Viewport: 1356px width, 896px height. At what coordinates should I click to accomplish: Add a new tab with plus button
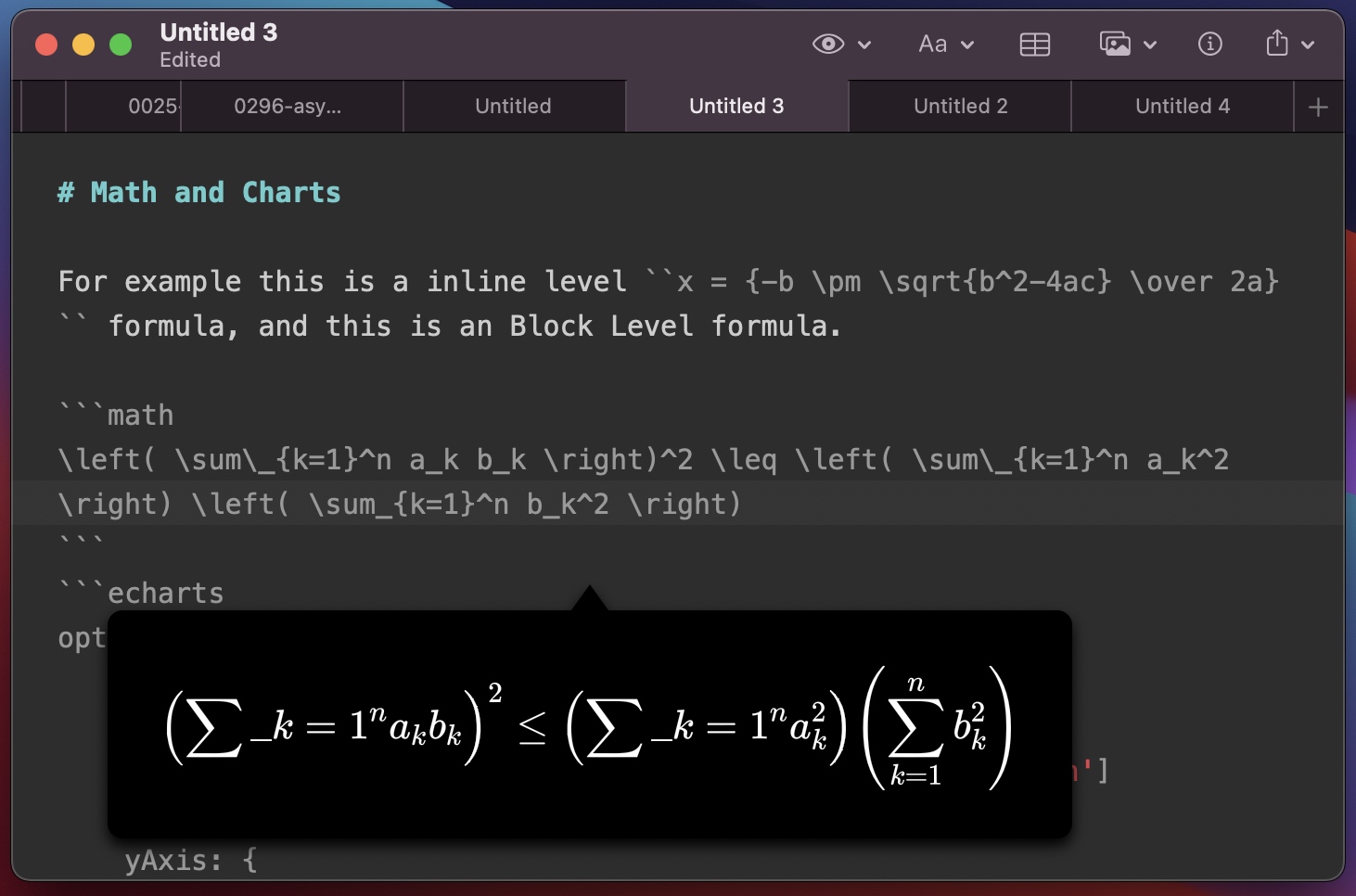1318,107
